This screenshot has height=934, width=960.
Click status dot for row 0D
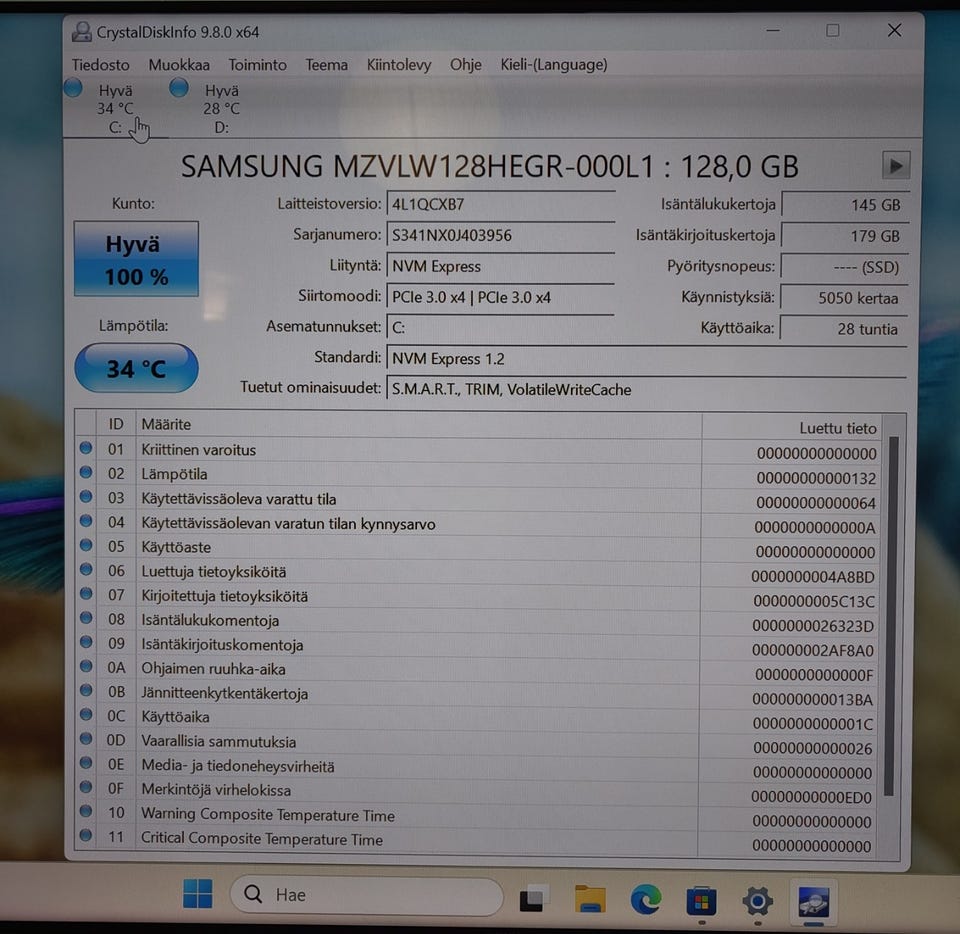click(86, 738)
